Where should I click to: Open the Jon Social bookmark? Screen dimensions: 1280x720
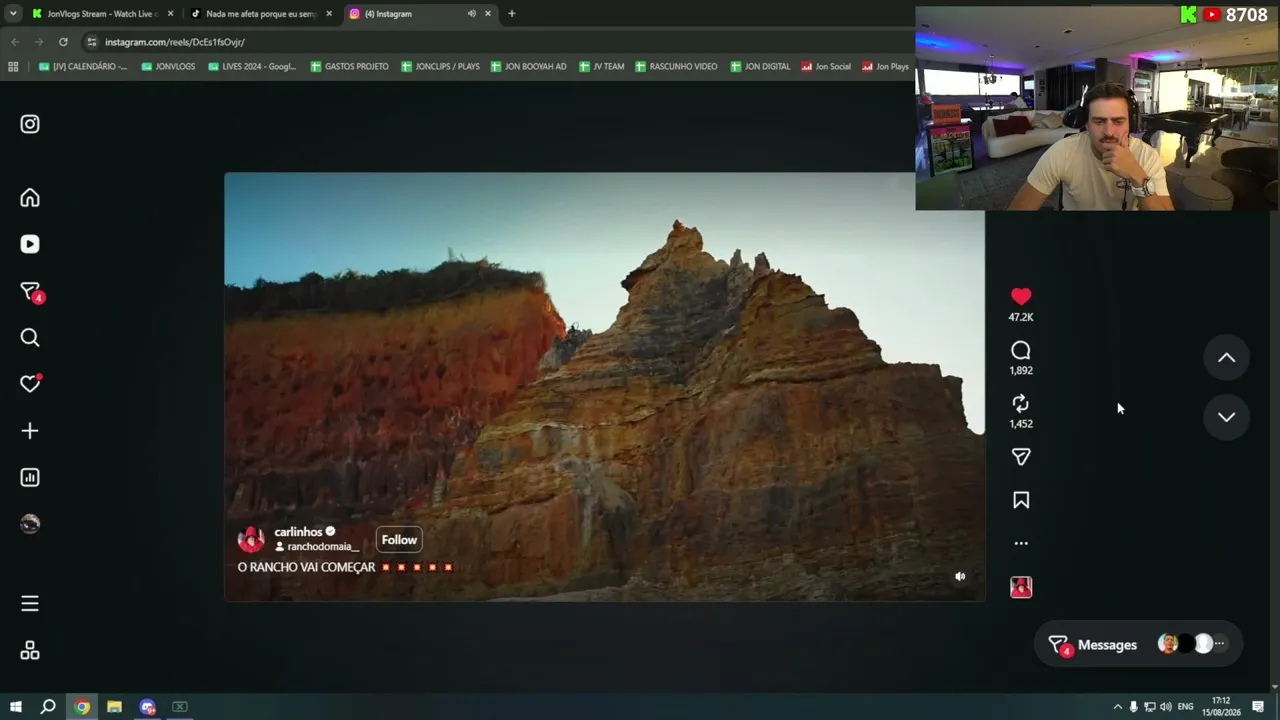tap(825, 67)
